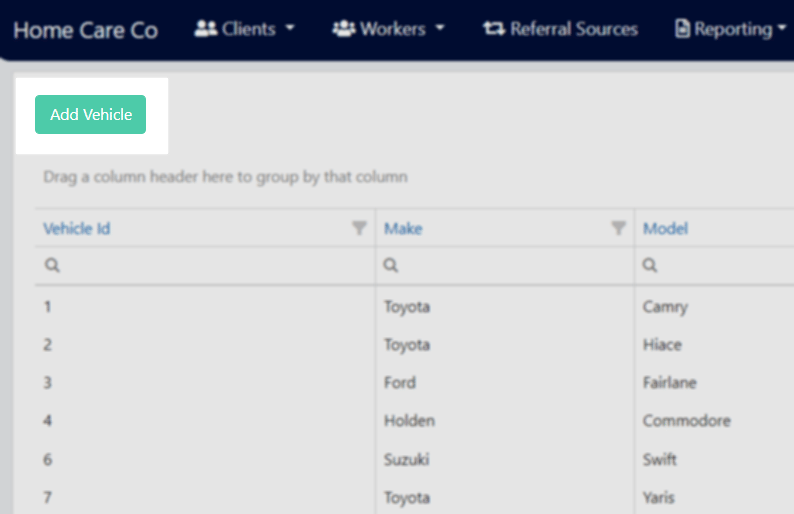
Task: Open the Reporting menu
Action: [731, 29]
